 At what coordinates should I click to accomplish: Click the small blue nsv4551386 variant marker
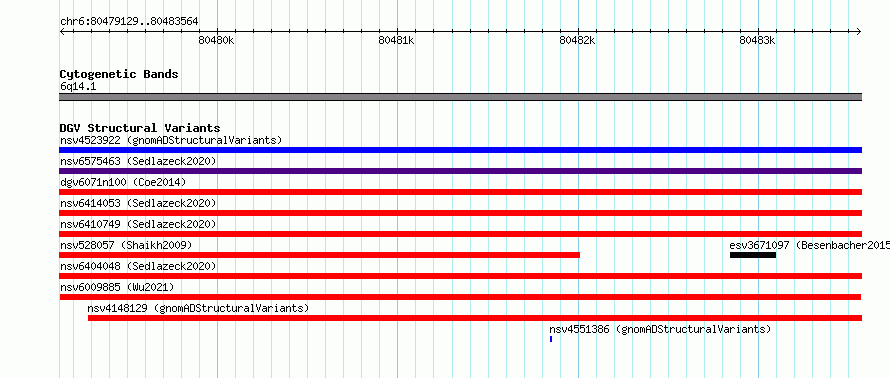coord(551,339)
